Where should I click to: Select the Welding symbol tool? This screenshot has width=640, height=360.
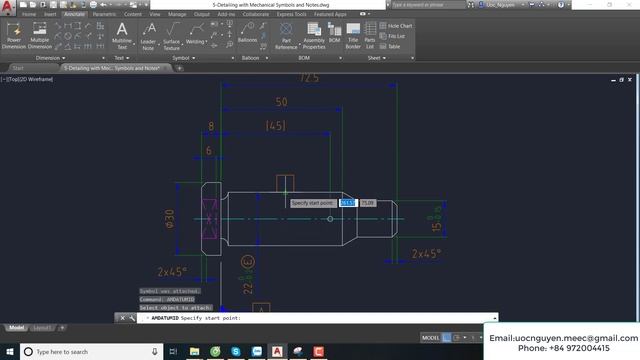click(x=196, y=34)
